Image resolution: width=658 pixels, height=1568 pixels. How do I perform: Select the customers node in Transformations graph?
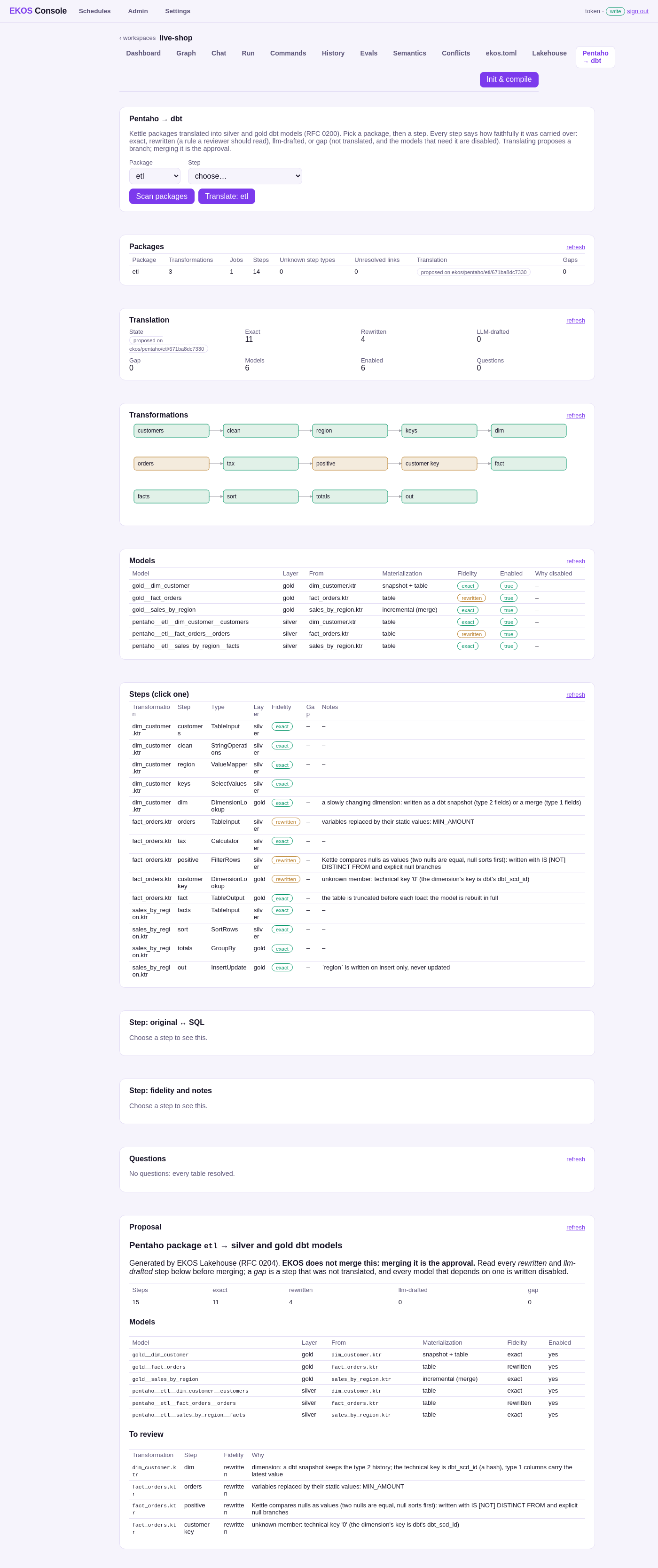coord(172,431)
